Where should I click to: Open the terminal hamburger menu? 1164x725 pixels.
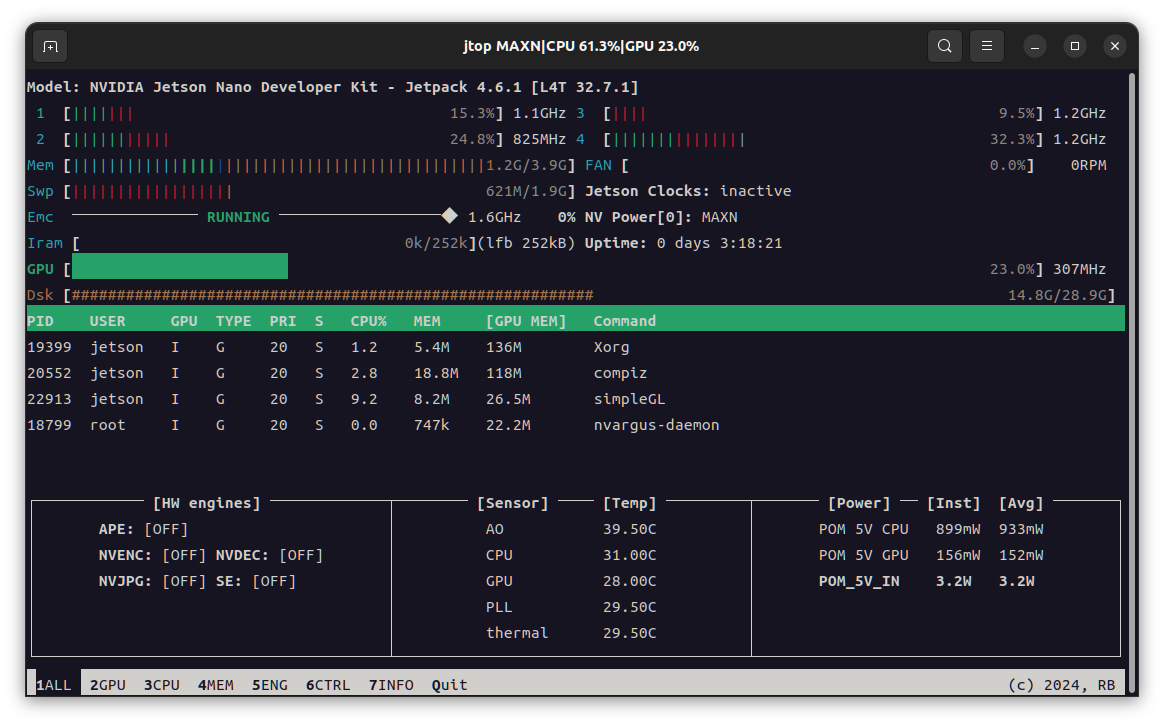click(987, 46)
